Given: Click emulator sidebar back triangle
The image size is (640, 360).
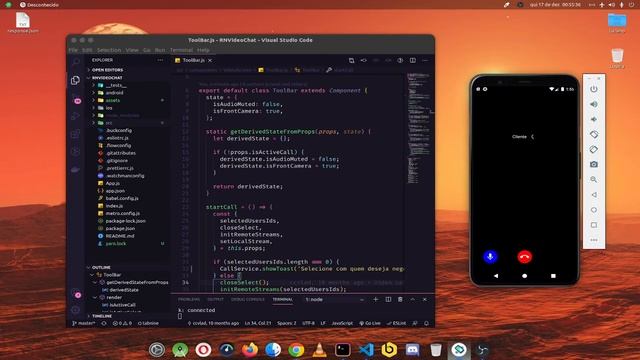Looking at the screenshot, I should (x=594, y=195).
